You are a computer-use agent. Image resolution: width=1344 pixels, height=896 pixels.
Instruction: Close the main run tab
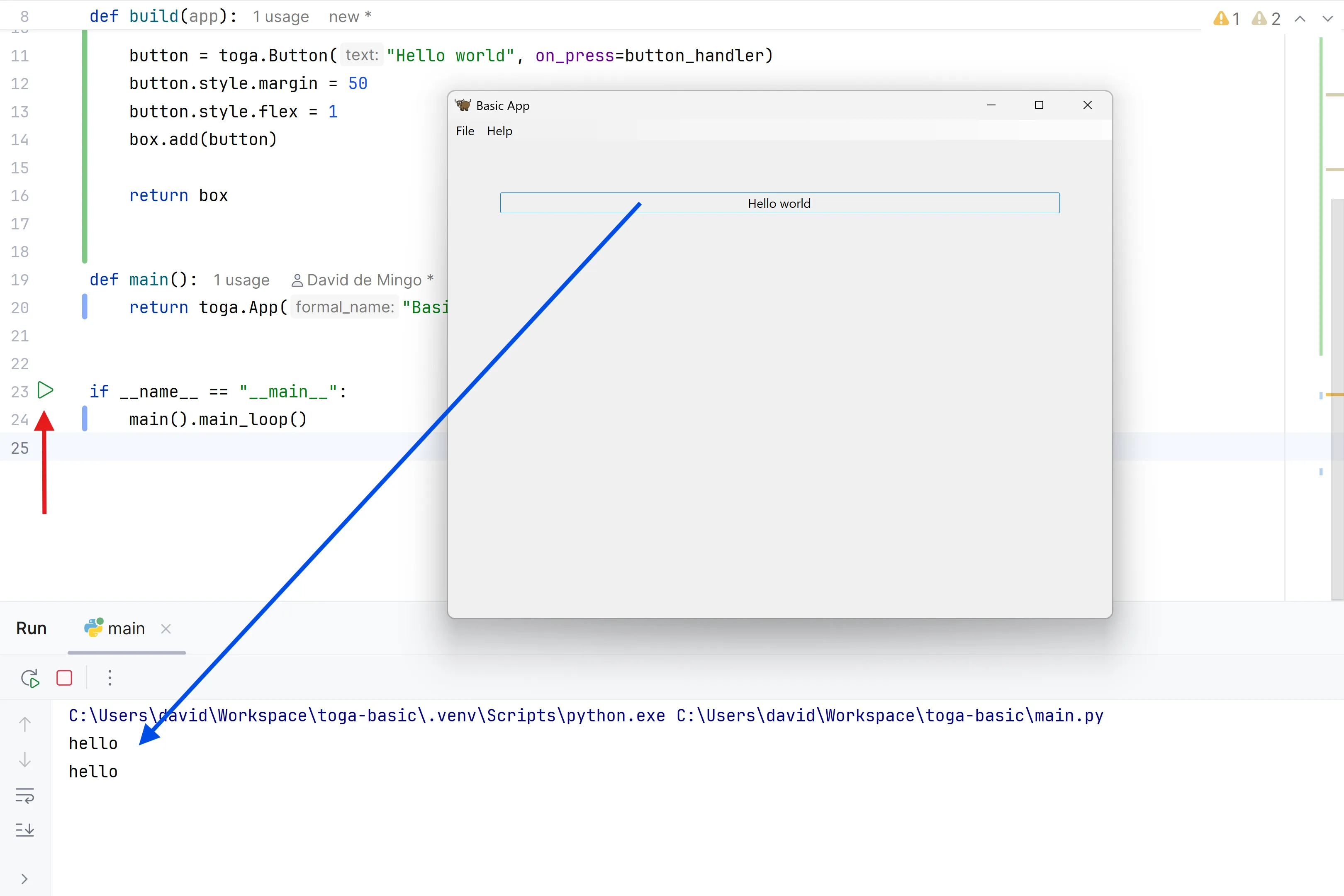(166, 628)
